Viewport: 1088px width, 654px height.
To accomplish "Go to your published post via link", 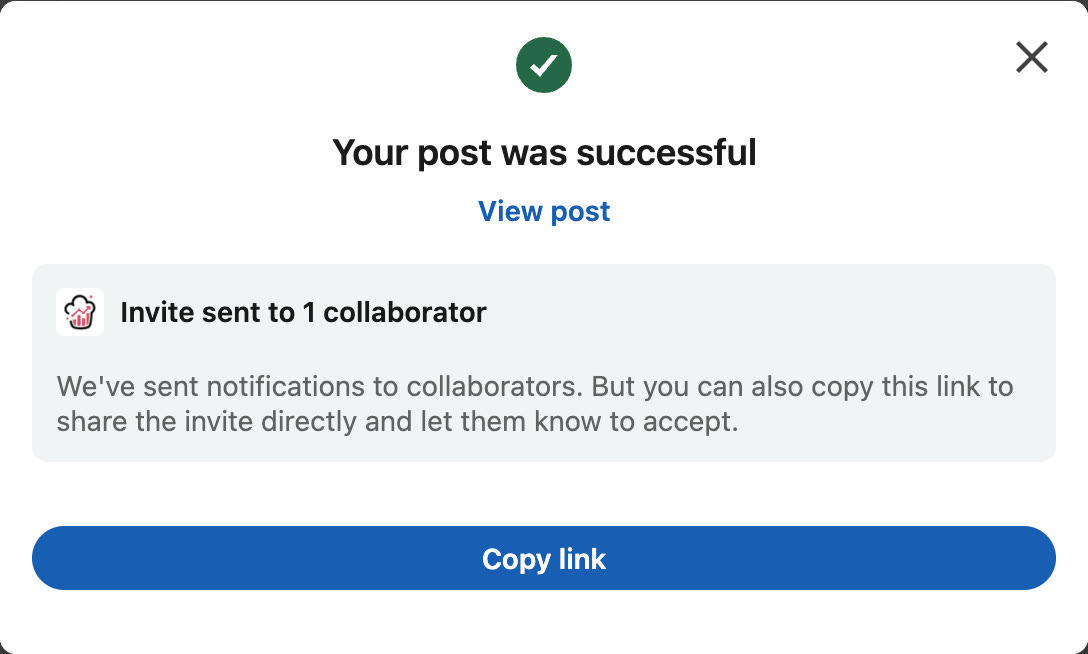I will (544, 212).
